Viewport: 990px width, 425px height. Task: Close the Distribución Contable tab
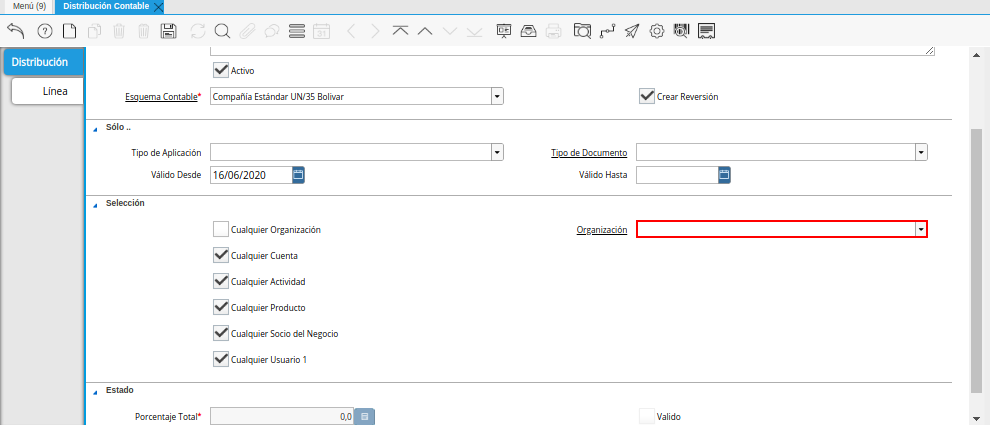(x=158, y=7)
